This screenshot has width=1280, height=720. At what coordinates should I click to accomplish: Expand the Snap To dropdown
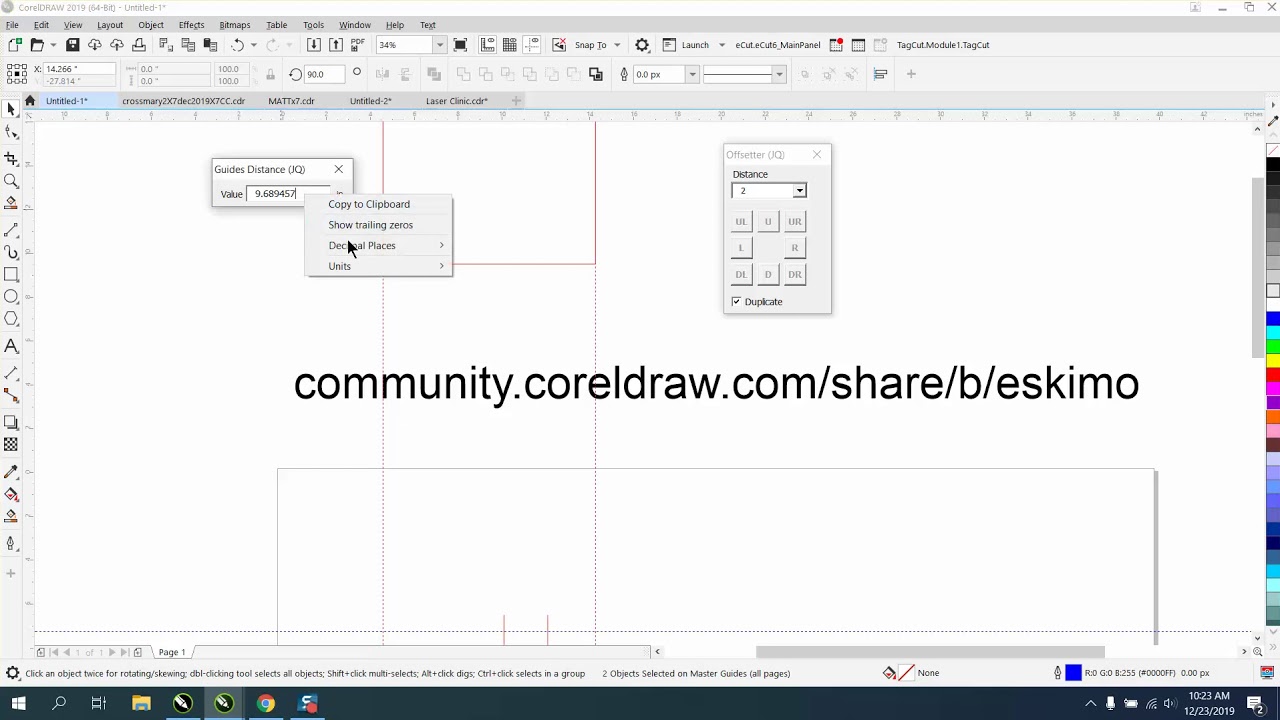tap(616, 45)
